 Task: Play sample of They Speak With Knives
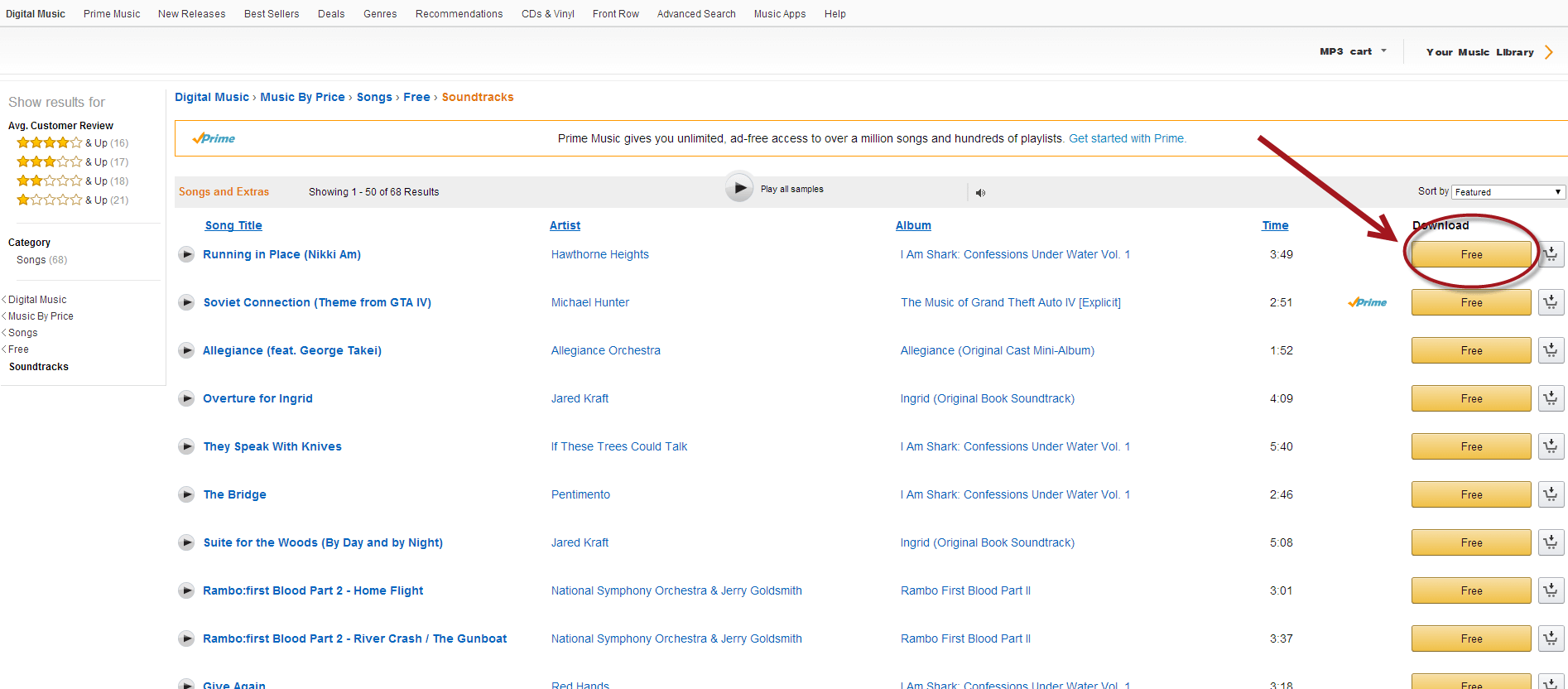point(186,446)
